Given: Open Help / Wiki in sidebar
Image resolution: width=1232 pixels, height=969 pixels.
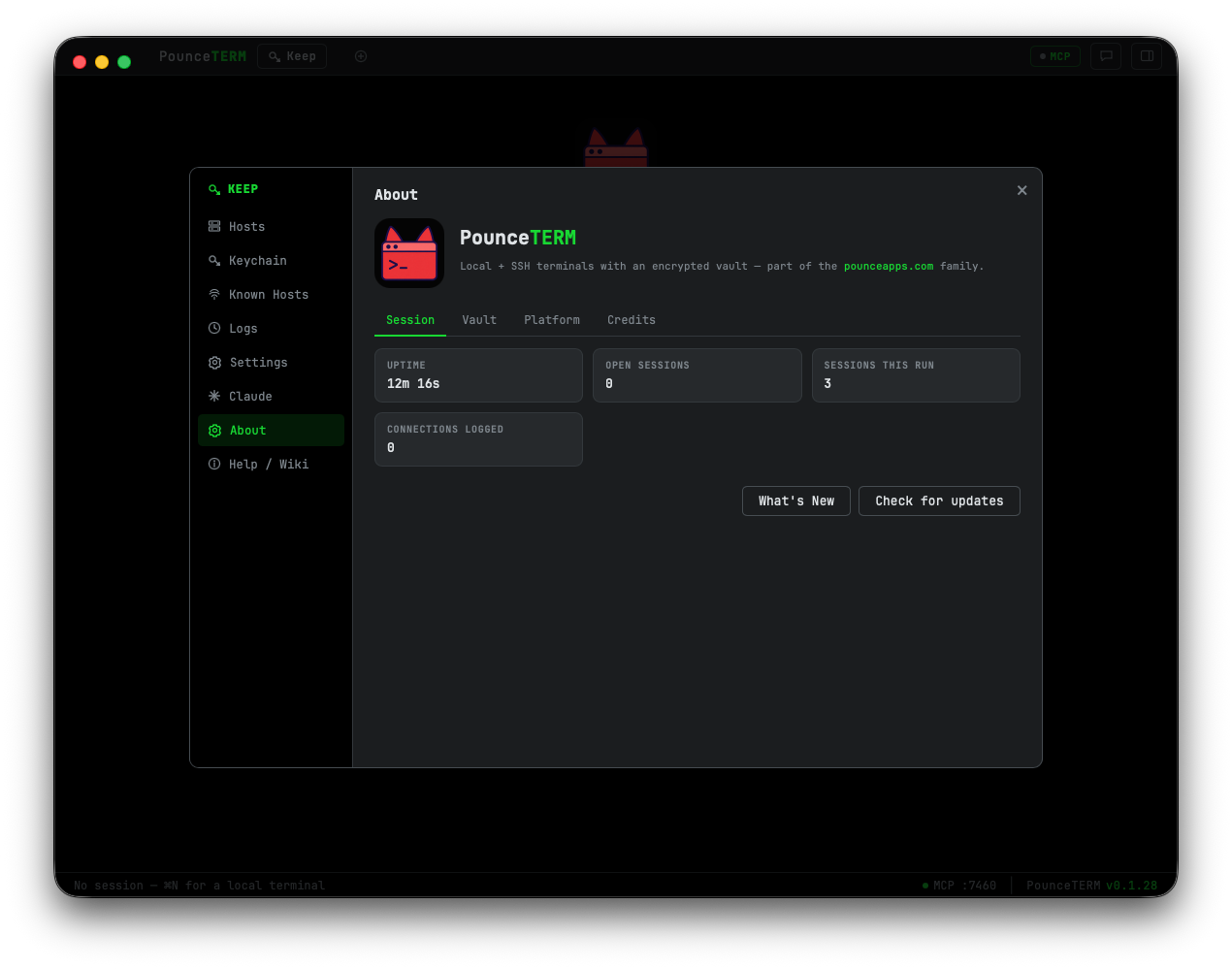Looking at the screenshot, I should pyautogui.click(x=271, y=465).
